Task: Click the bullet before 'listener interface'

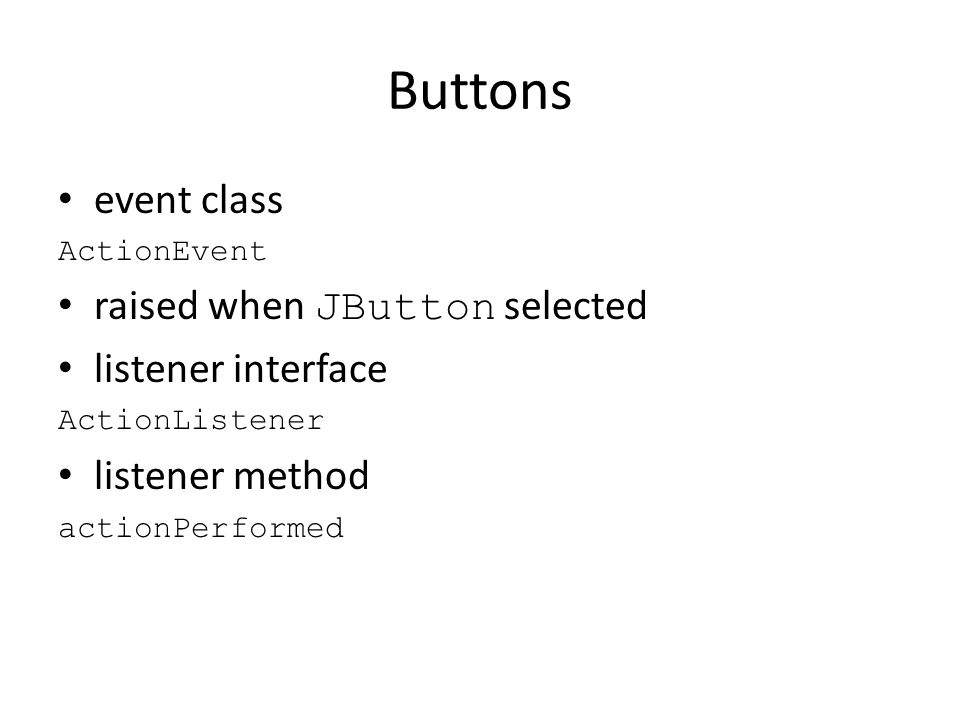Action: [x=66, y=369]
